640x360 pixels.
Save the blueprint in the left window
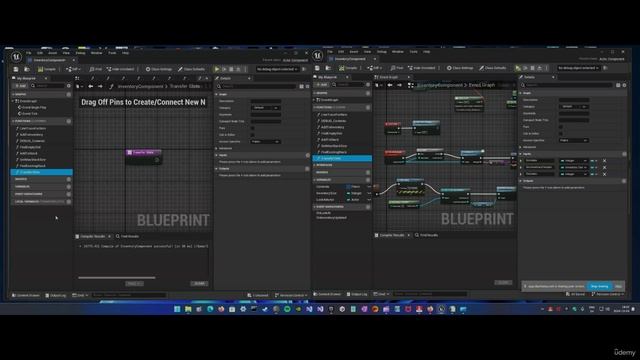tap(16, 69)
